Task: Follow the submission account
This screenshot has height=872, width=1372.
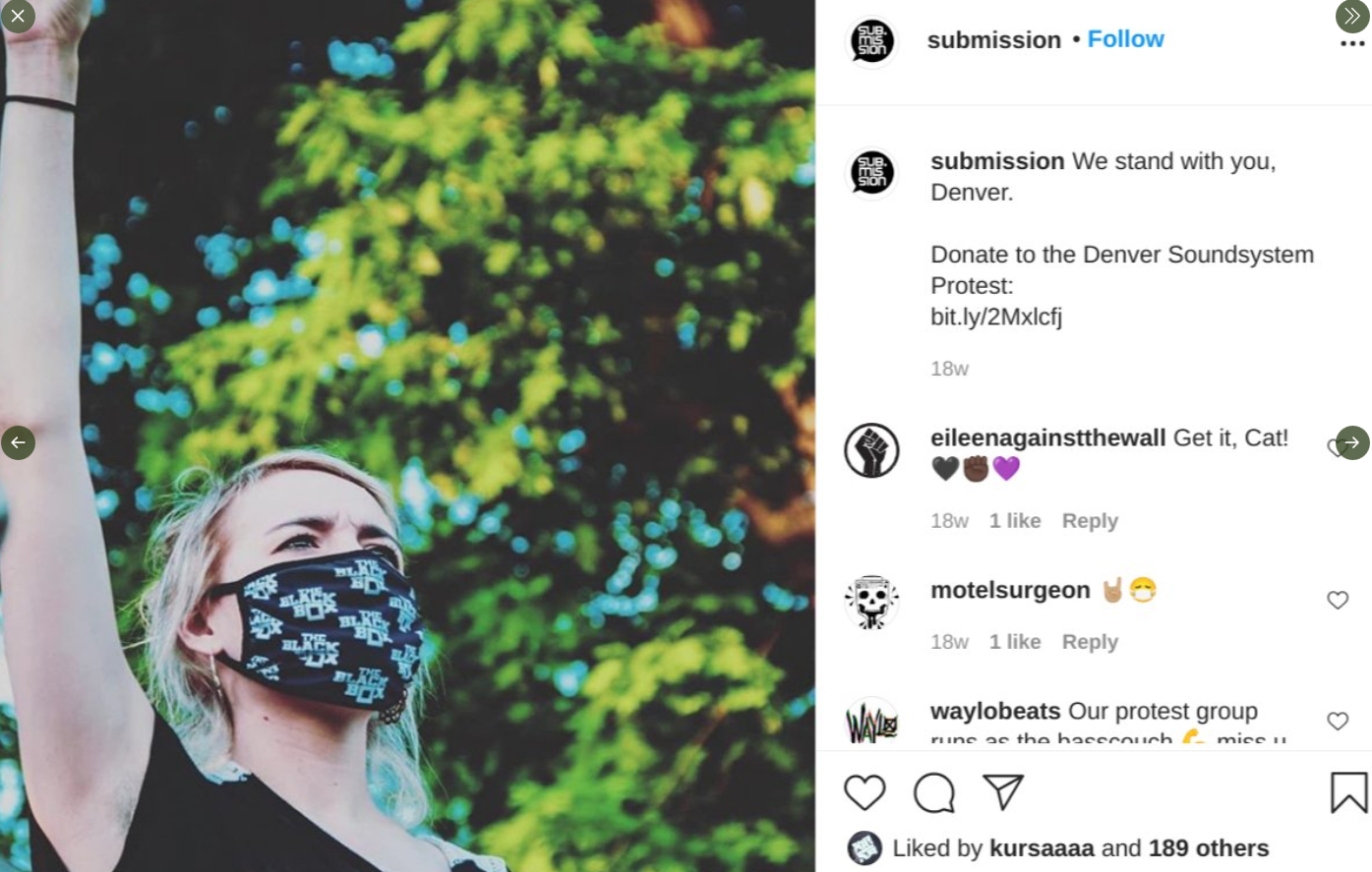Action: tap(1125, 39)
